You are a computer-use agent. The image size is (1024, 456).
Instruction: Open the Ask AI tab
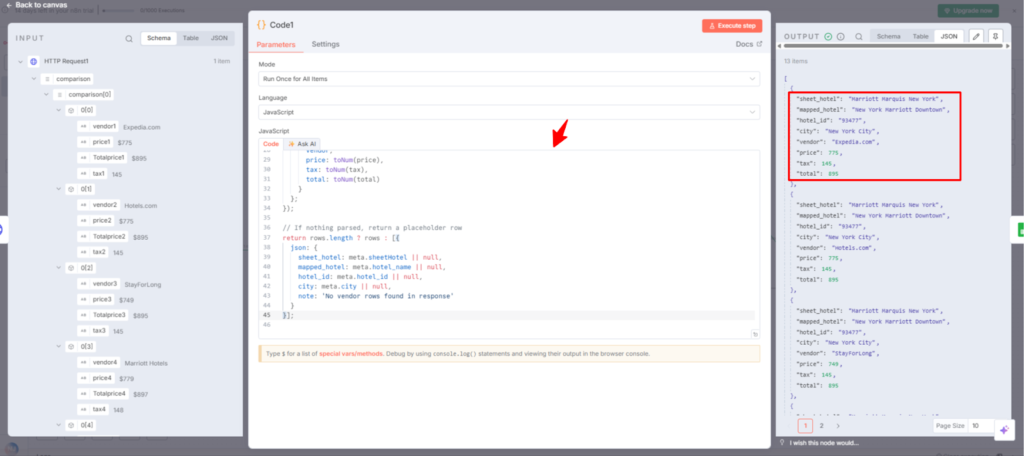point(302,144)
